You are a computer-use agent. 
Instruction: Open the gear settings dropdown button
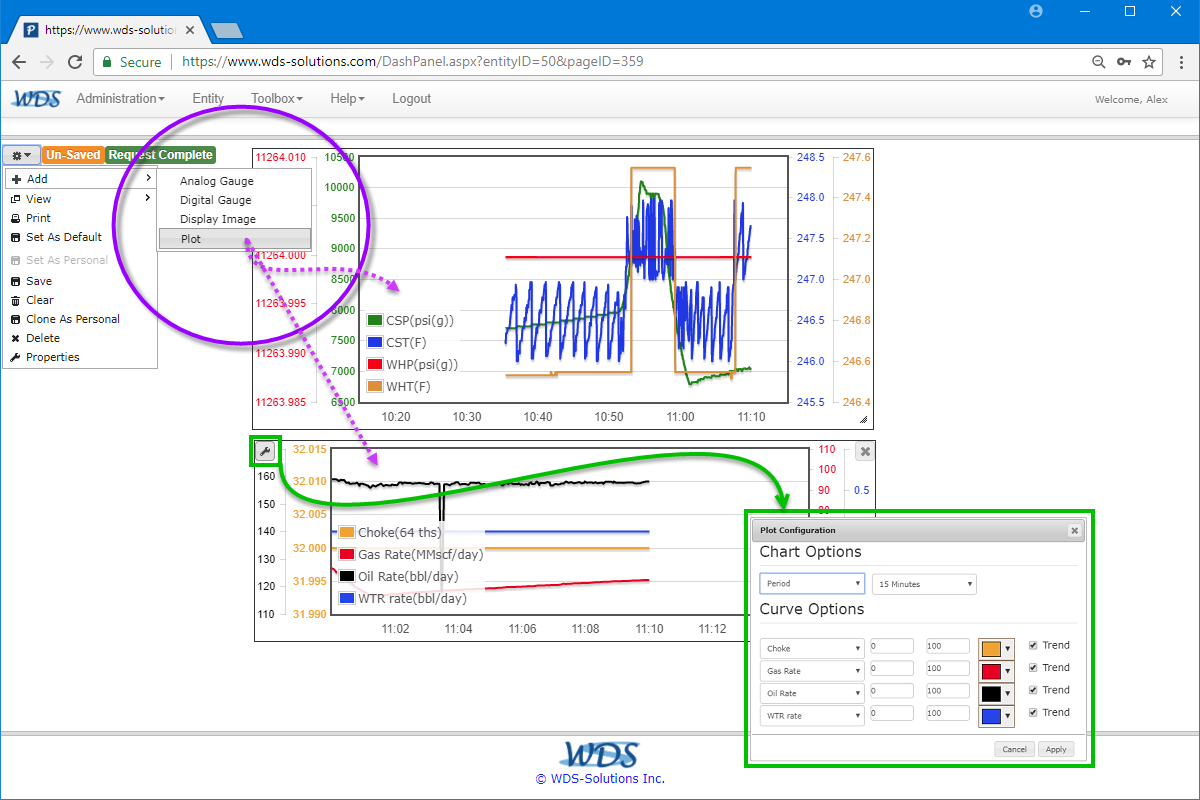click(x=21, y=155)
